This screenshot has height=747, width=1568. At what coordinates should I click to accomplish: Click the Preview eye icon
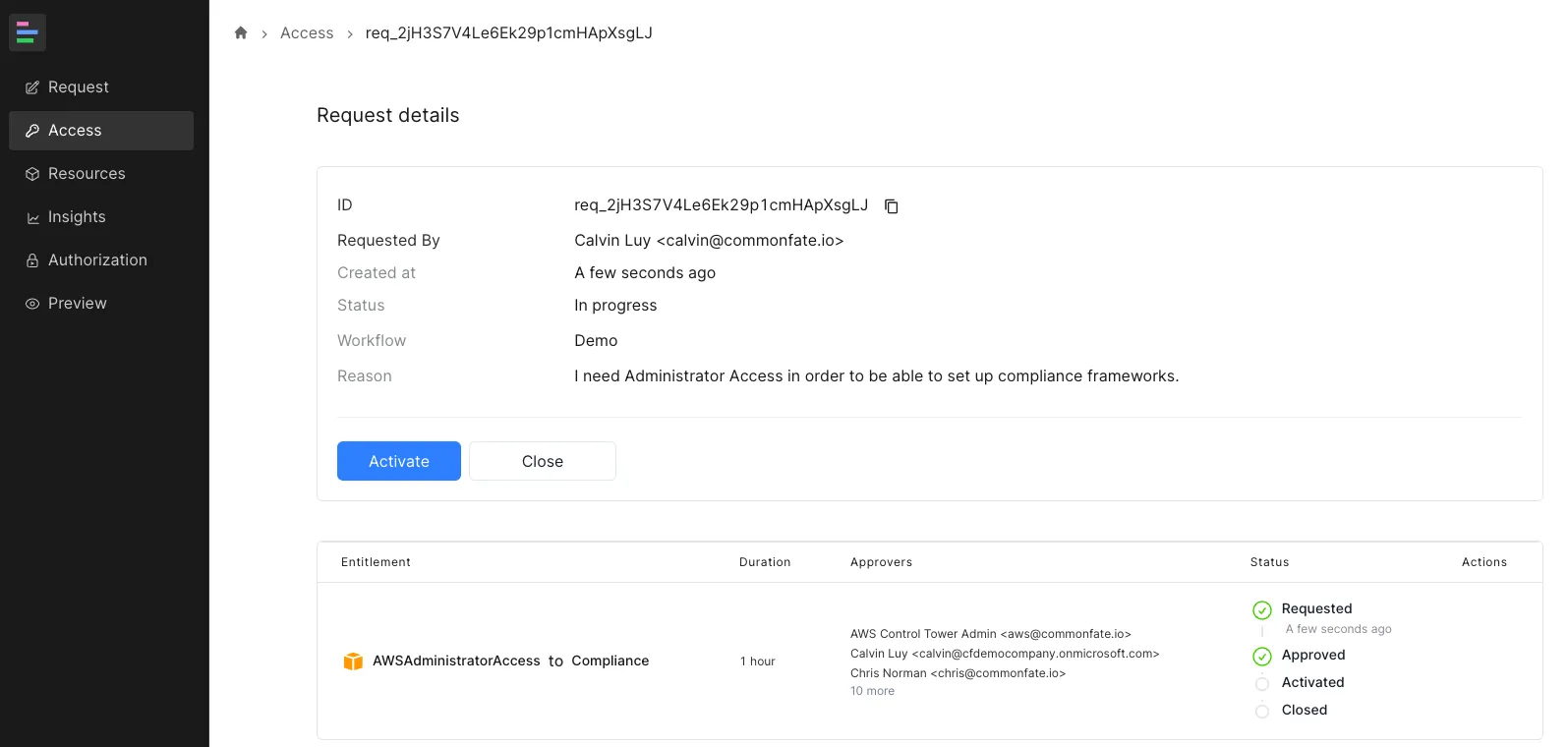click(x=32, y=304)
